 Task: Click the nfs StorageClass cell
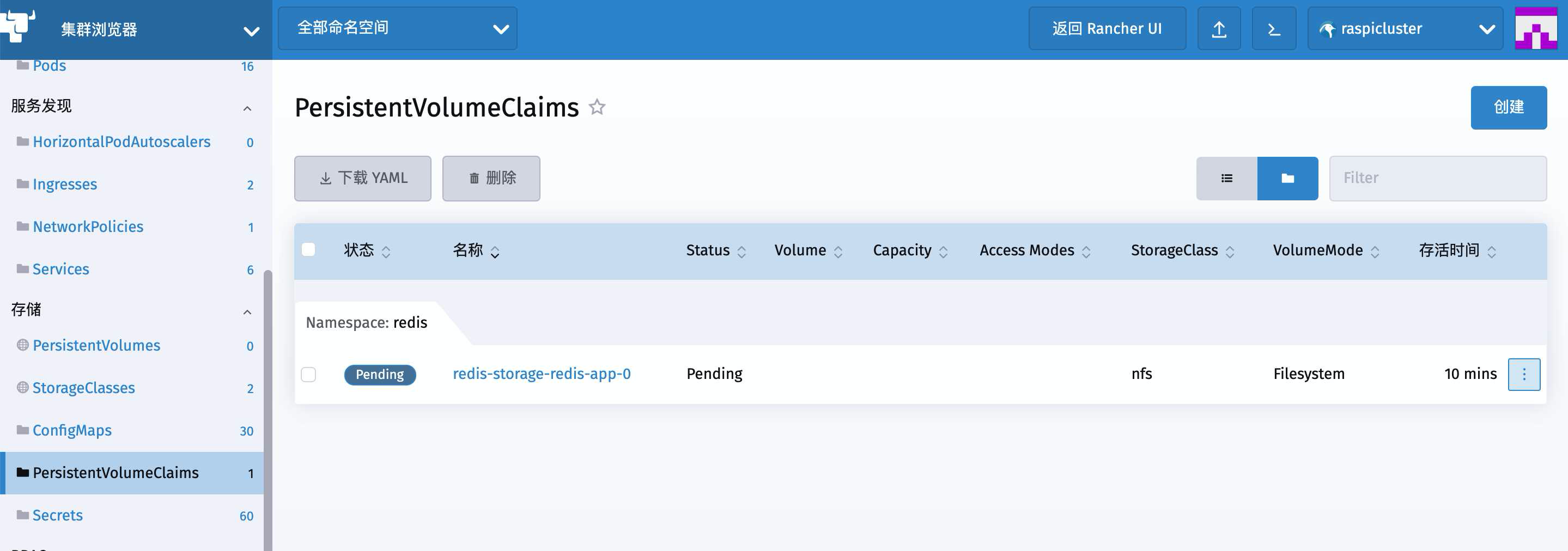1141,374
